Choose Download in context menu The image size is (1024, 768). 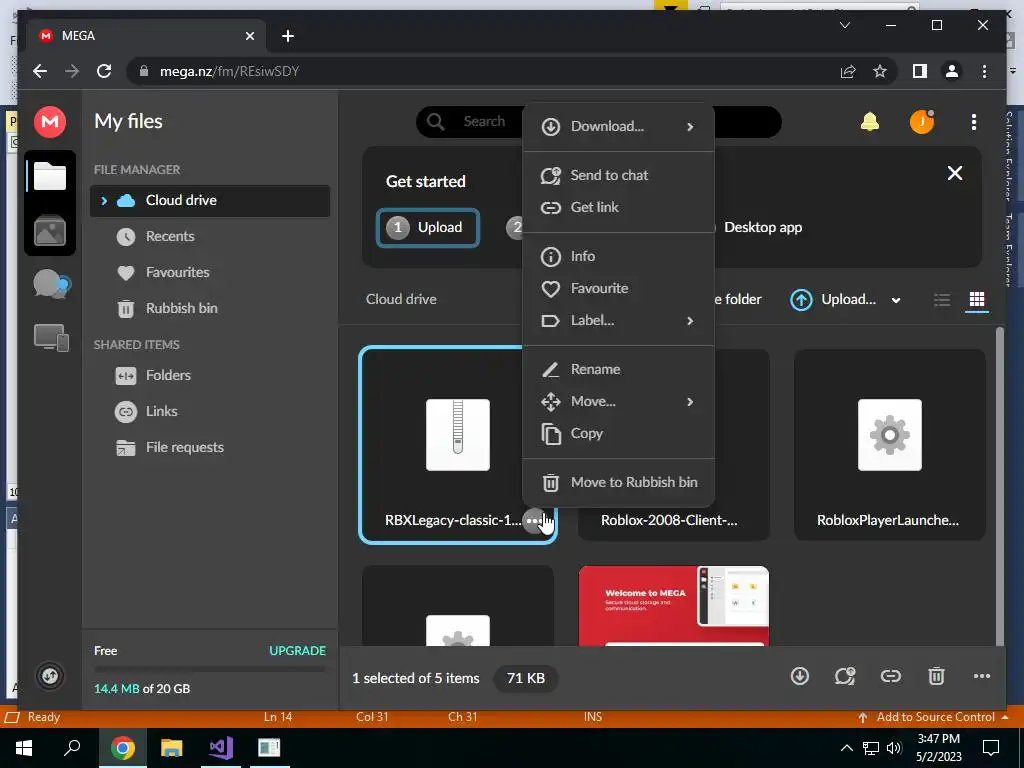(618, 127)
